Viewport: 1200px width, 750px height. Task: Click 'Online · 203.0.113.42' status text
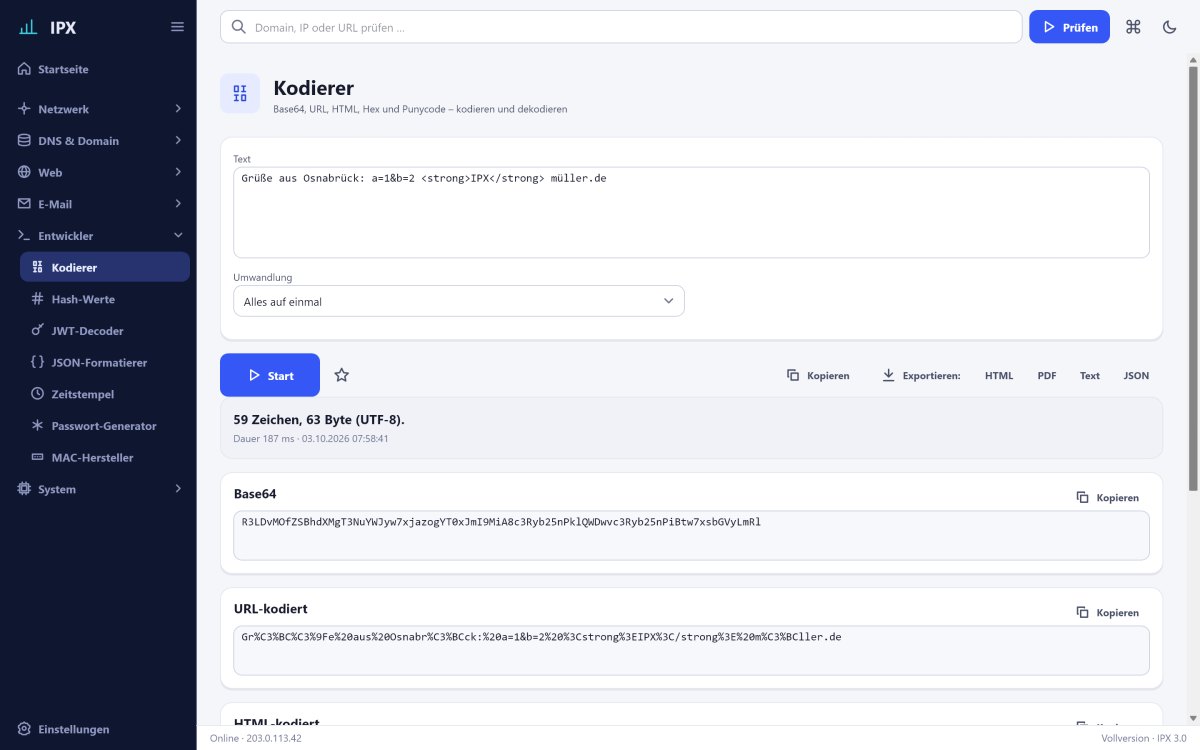[x=256, y=738]
